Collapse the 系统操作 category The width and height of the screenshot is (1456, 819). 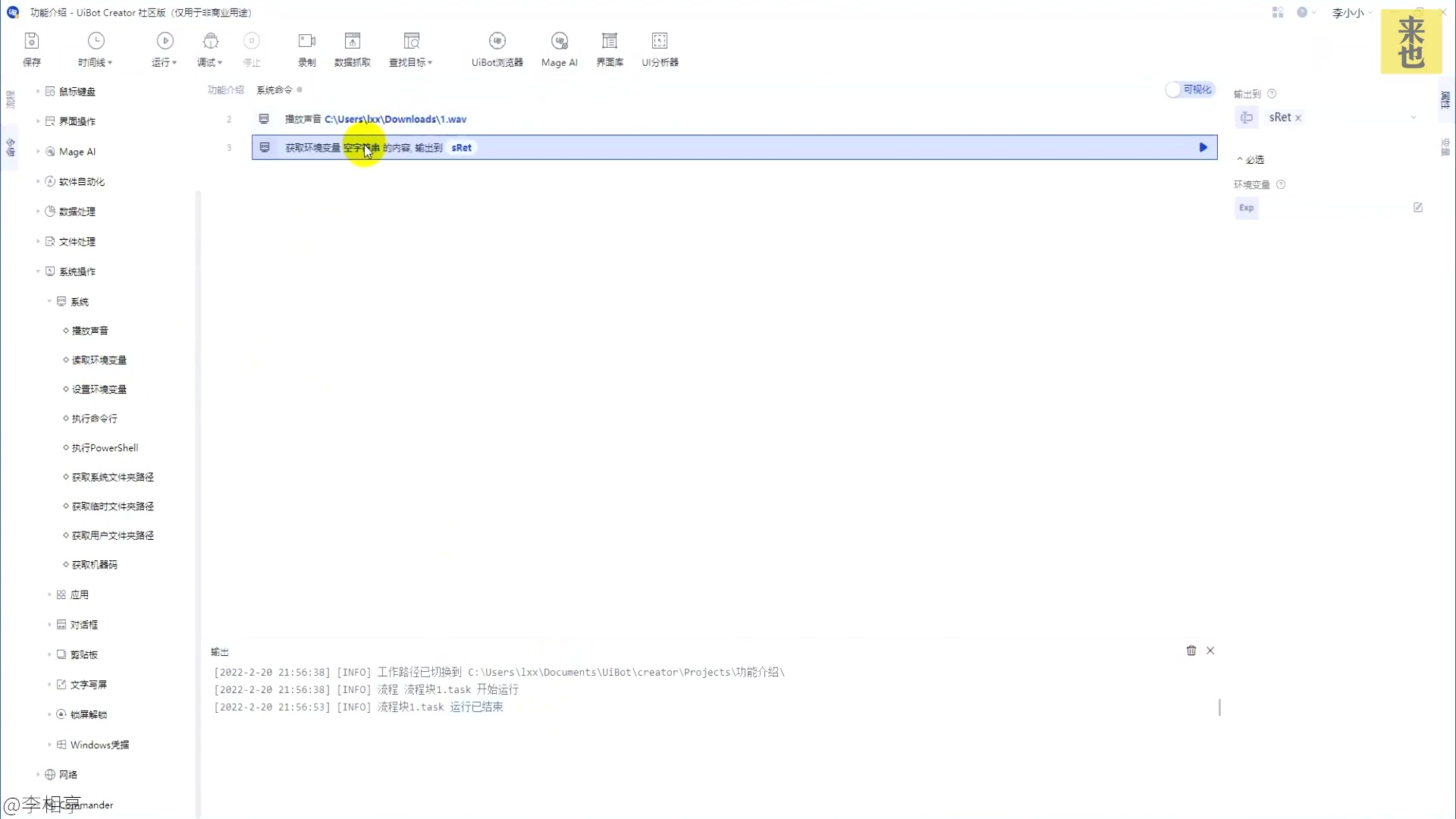[38, 271]
